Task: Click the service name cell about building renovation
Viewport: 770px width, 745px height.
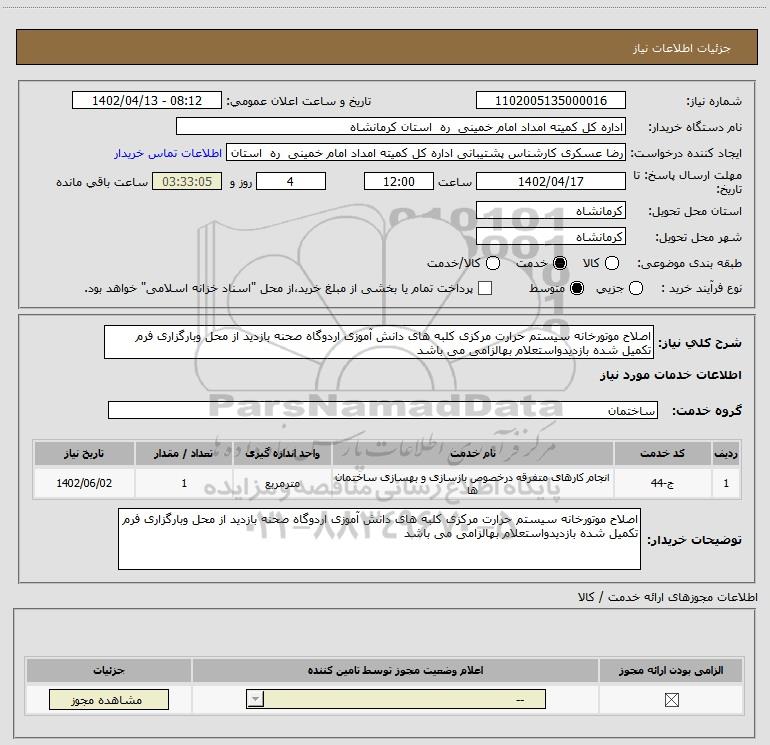Action: (473, 483)
